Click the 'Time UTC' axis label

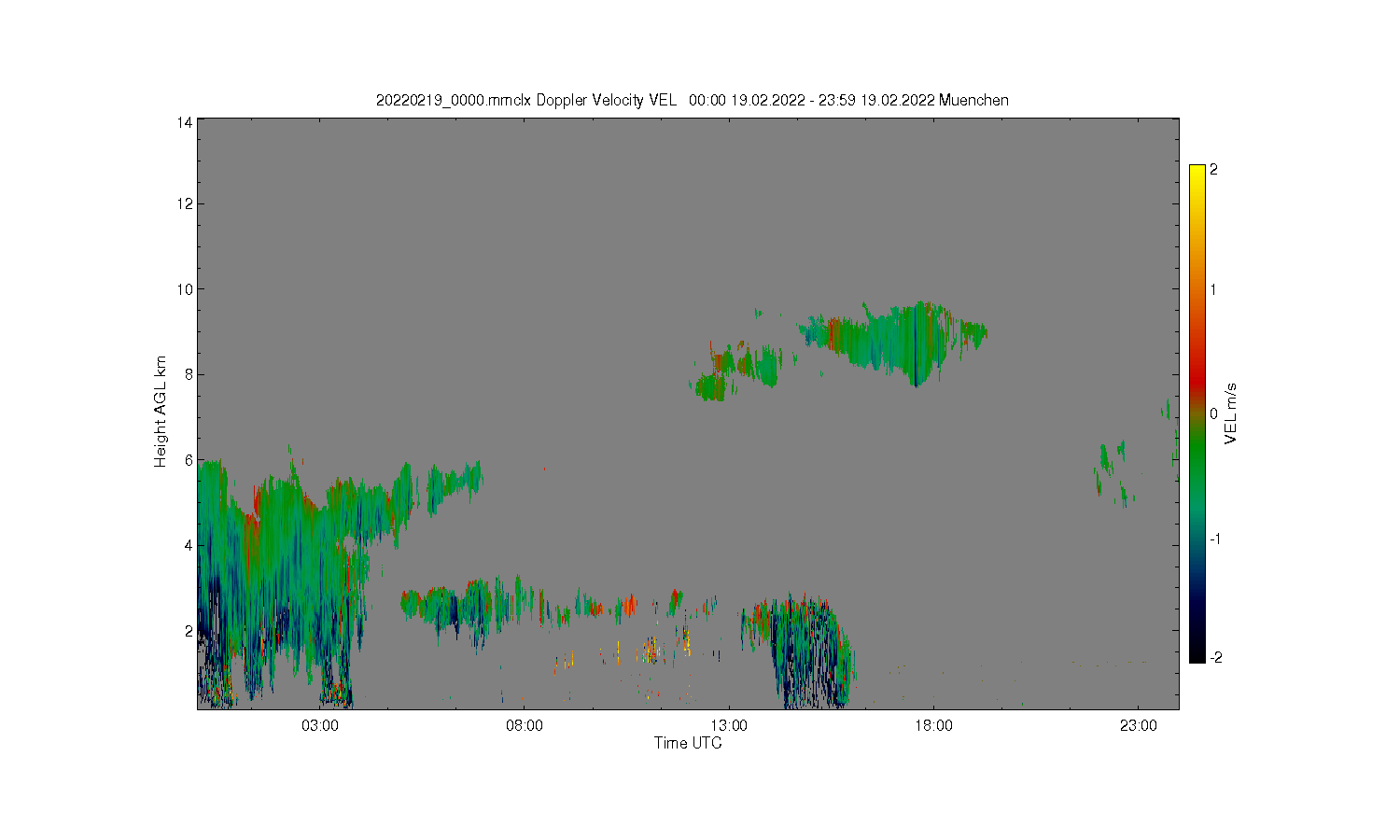pyautogui.click(x=688, y=743)
